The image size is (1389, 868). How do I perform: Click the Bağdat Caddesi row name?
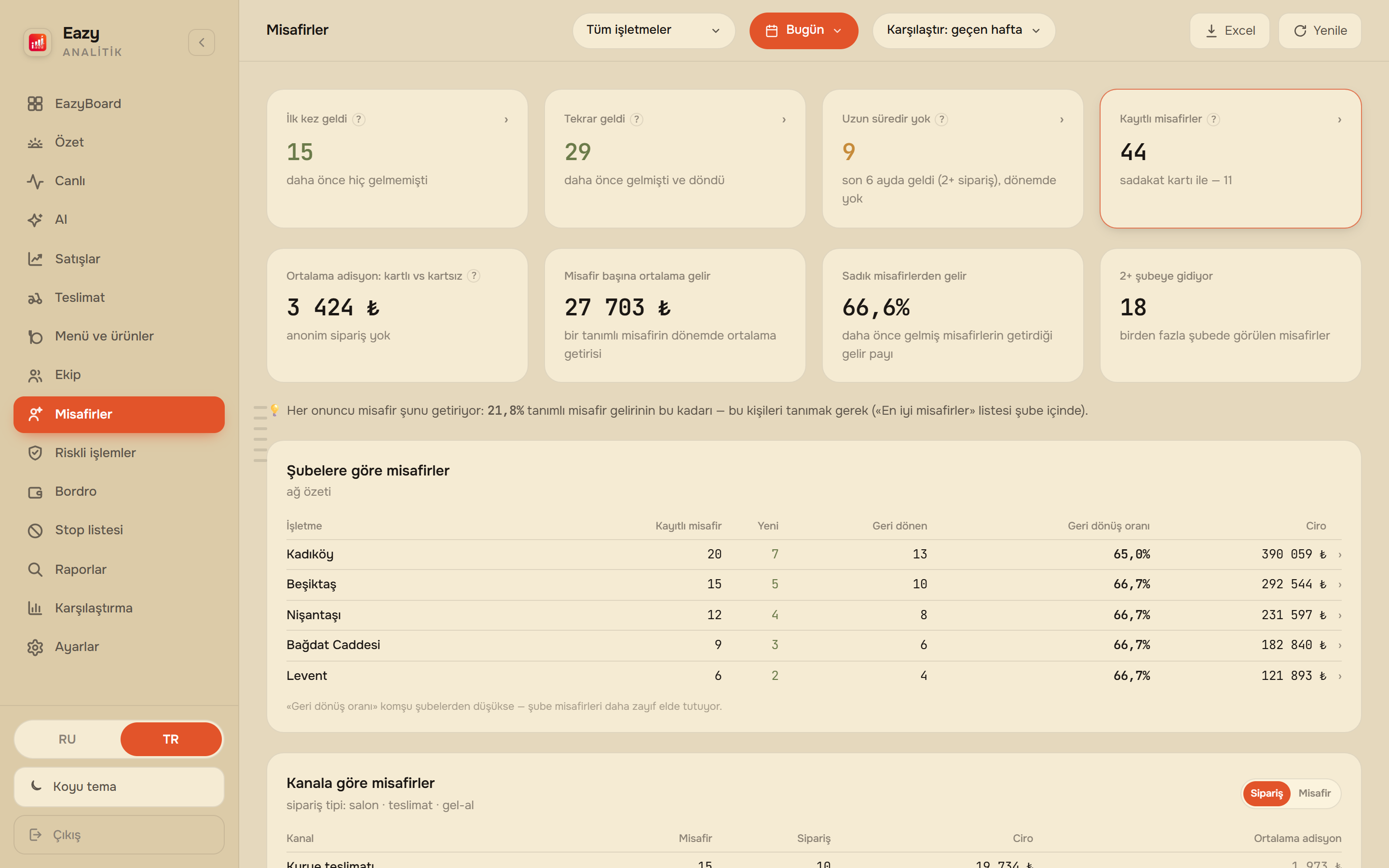point(333,645)
